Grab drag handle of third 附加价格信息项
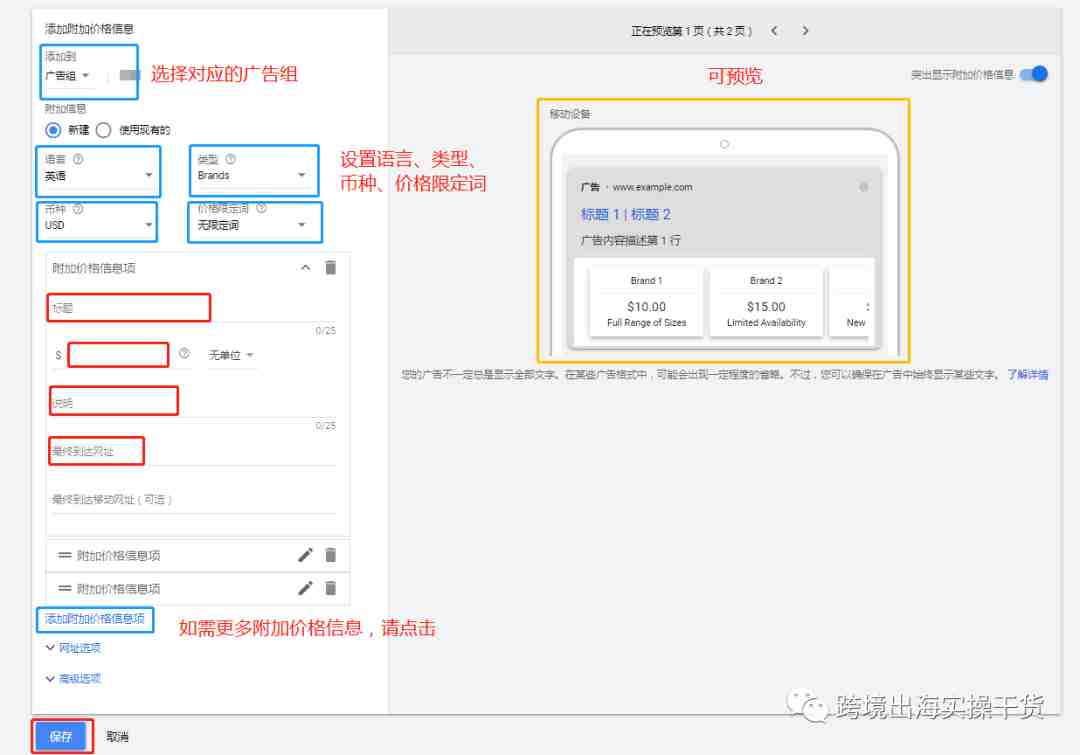Image resolution: width=1080 pixels, height=755 pixels. tap(65, 588)
